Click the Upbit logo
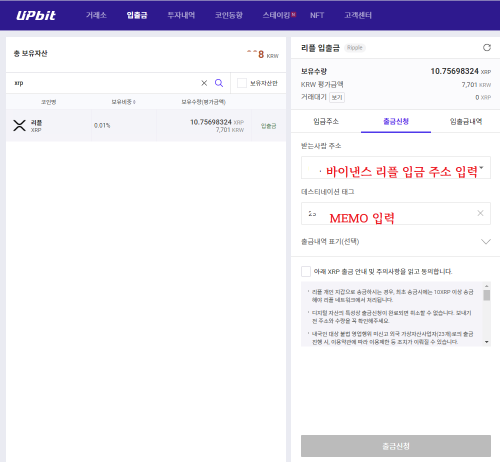The height and width of the screenshot is (462, 500). (x=36, y=15)
